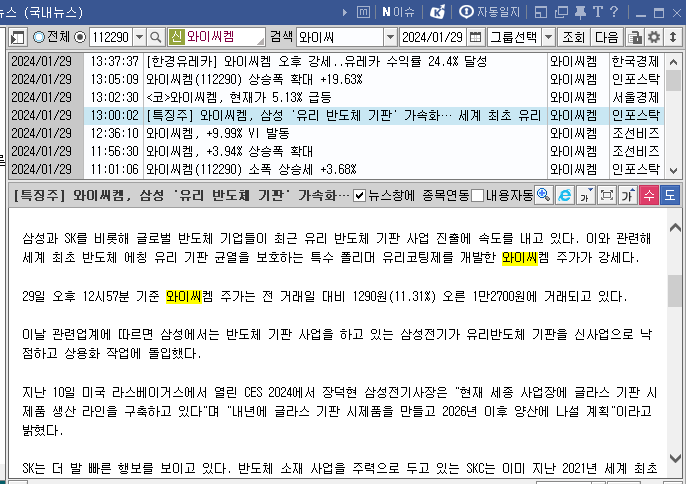Click the icon between 다음 and the gear

coord(634,37)
